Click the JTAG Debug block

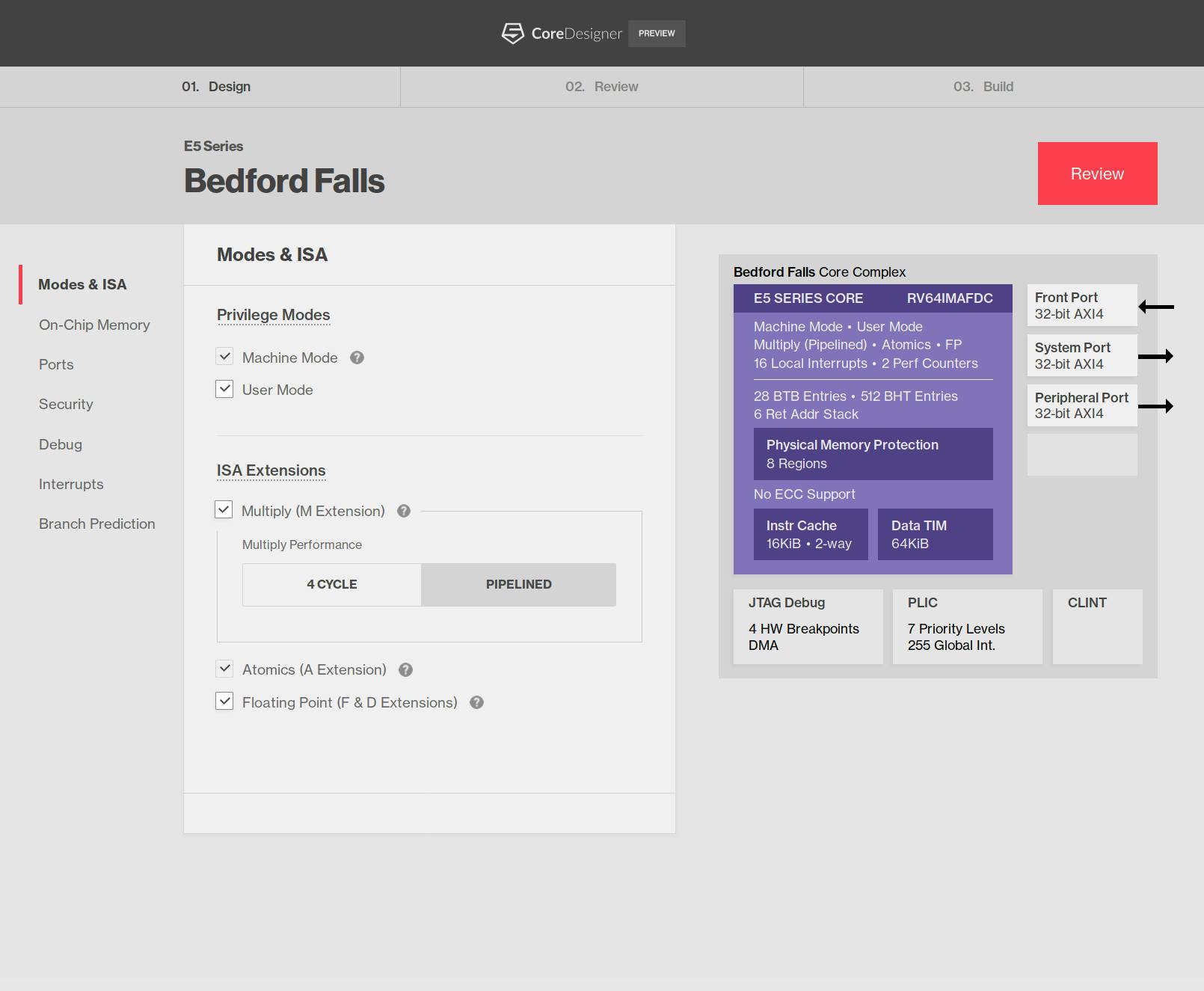point(808,627)
